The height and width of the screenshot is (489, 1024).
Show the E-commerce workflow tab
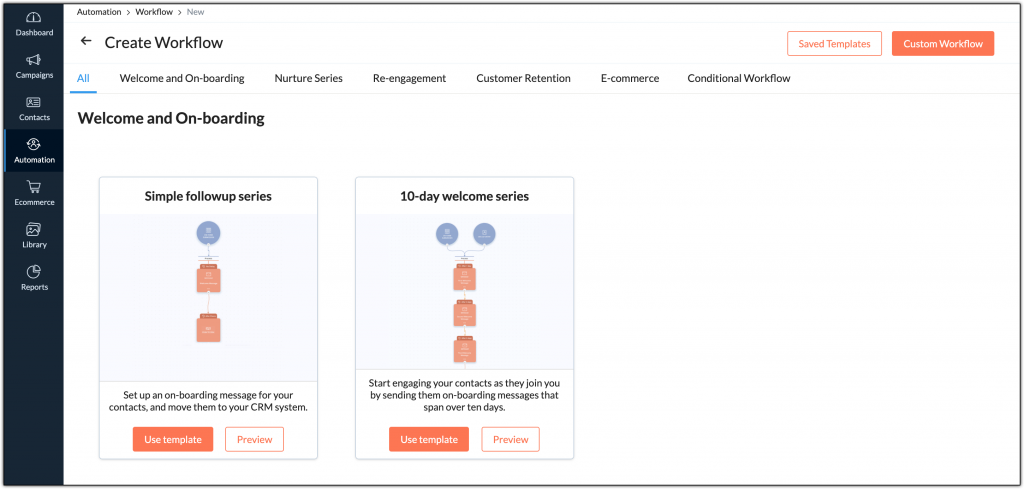pos(629,78)
